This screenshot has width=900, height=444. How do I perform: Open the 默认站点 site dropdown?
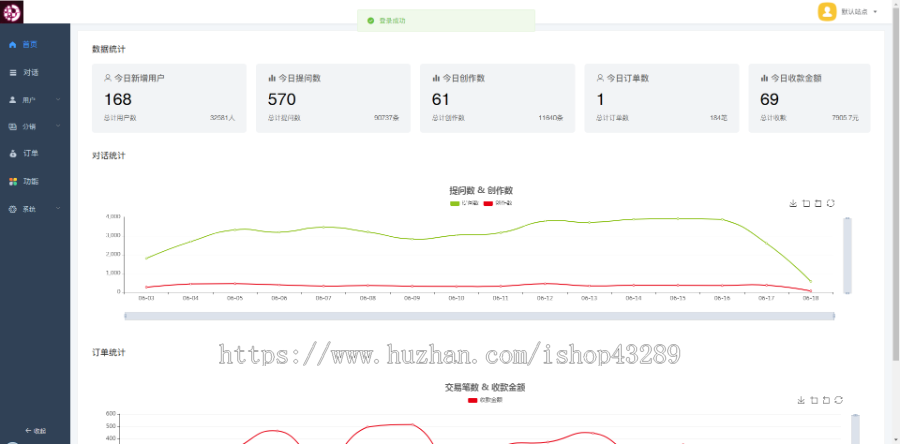pos(859,11)
